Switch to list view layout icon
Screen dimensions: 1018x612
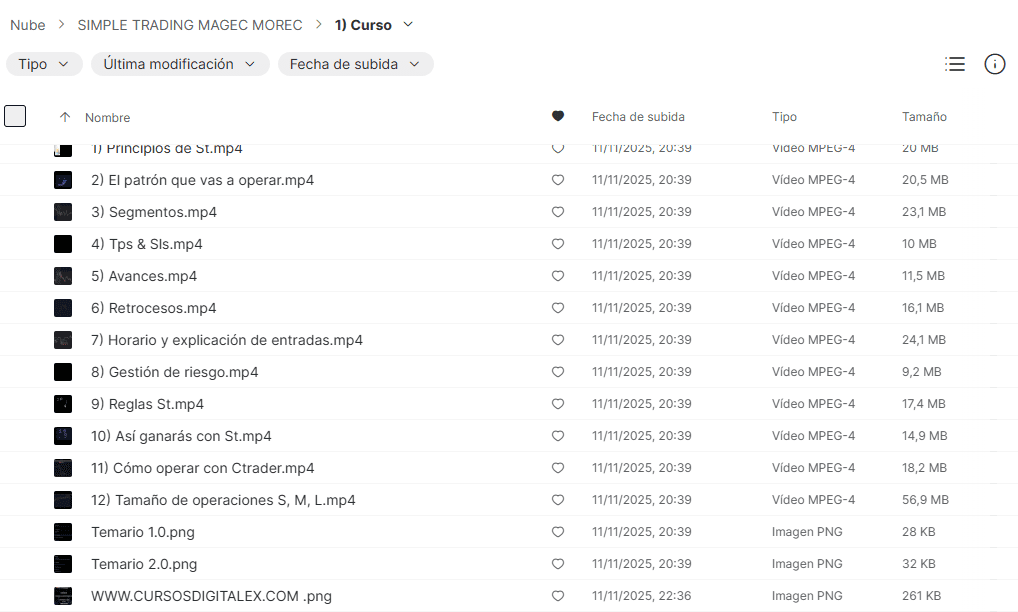point(955,64)
